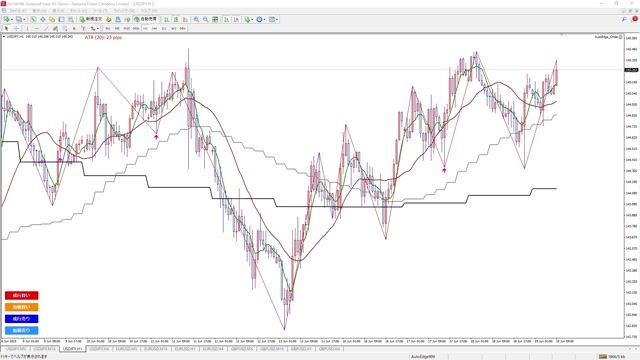Screen dimensions: 640x360
Task: Expand the New Chart dropdown arrow
Action: coord(12,19)
